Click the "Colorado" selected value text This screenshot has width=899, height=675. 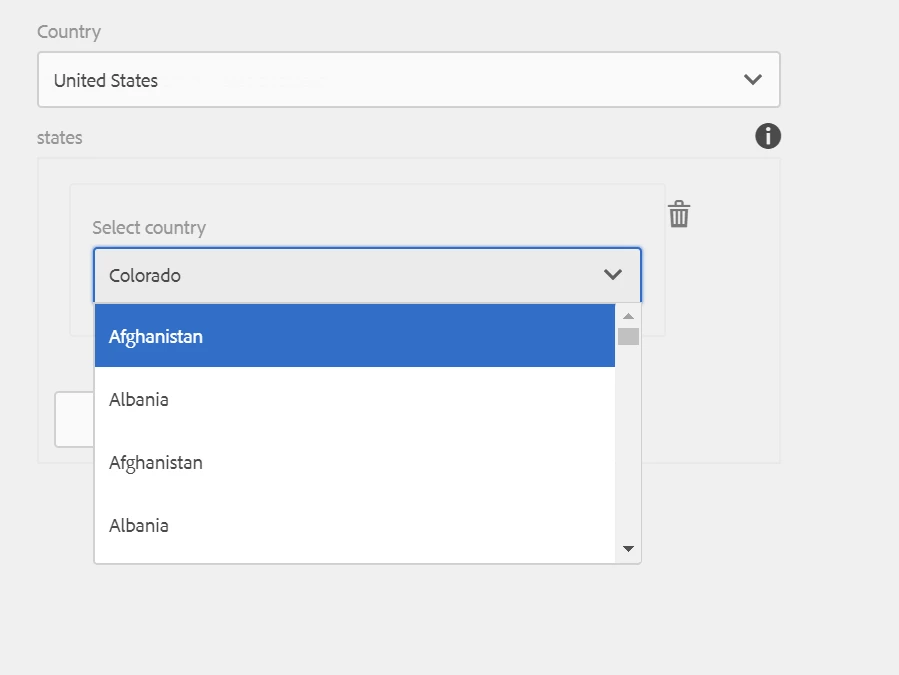pyautogui.click(x=145, y=275)
